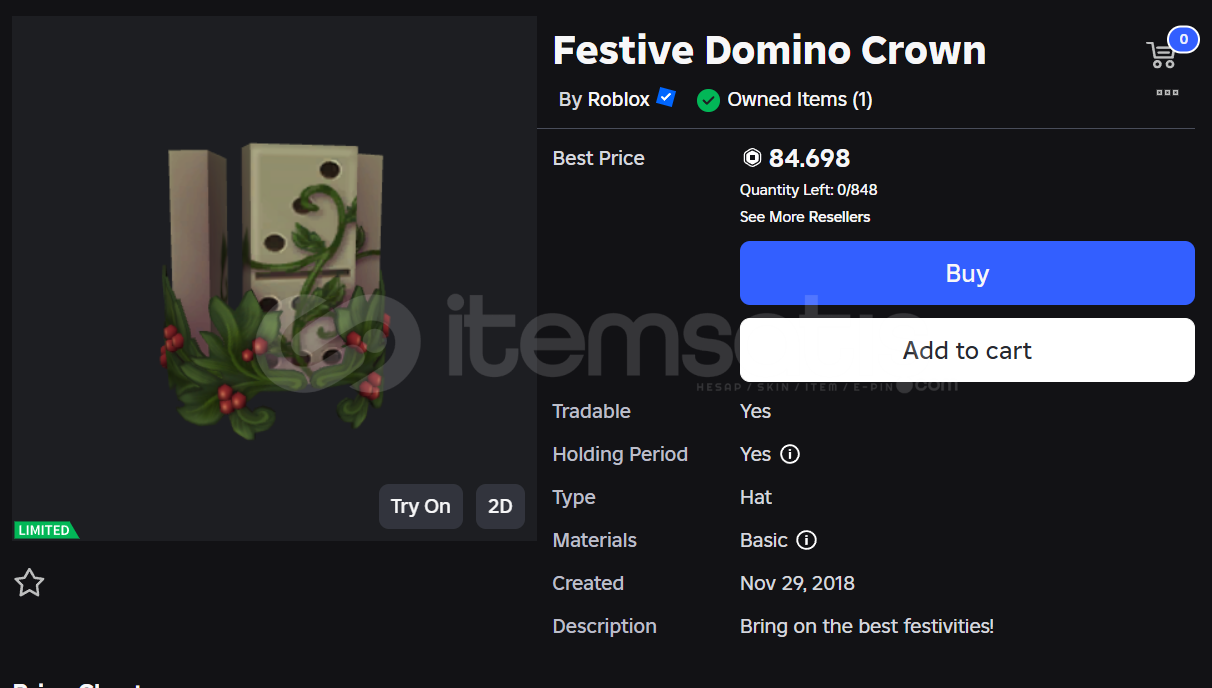Open the shopping cart icon
Viewport: 1212px width, 688px height.
1161,55
